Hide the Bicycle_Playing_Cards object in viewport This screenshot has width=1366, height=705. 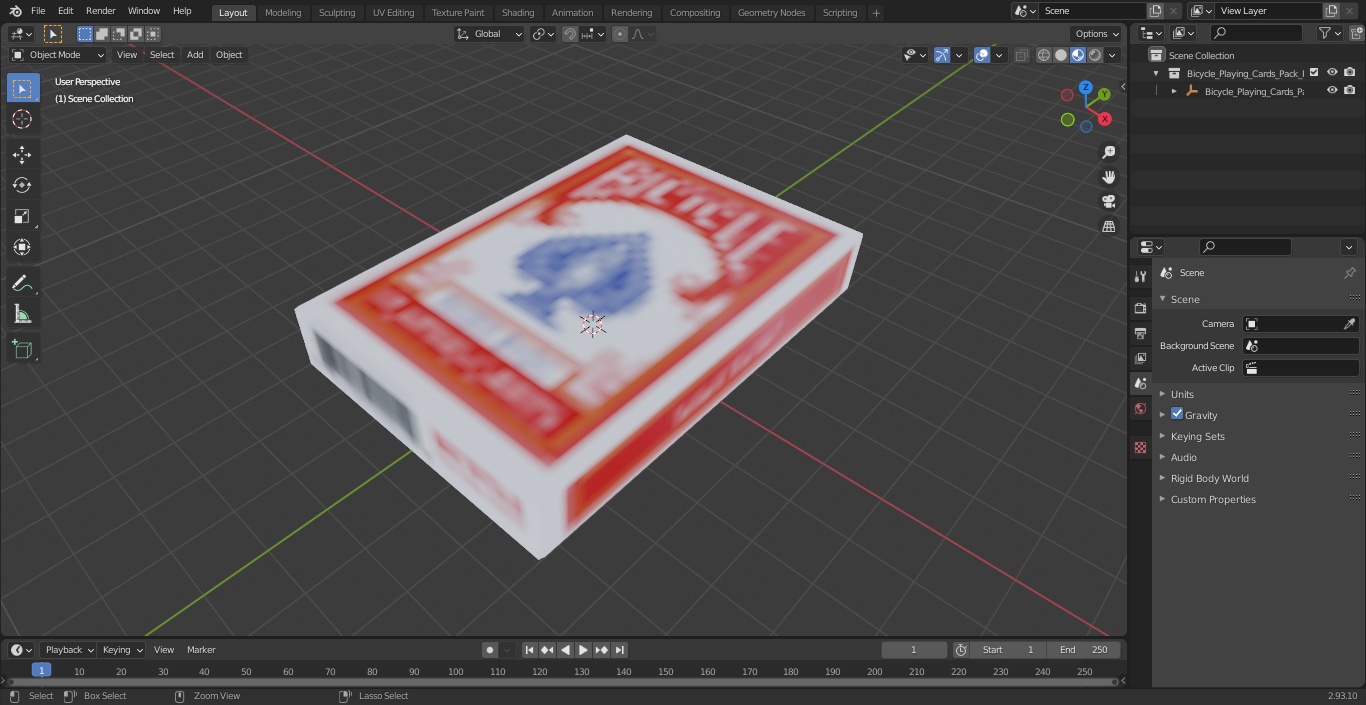click(x=1332, y=90)
